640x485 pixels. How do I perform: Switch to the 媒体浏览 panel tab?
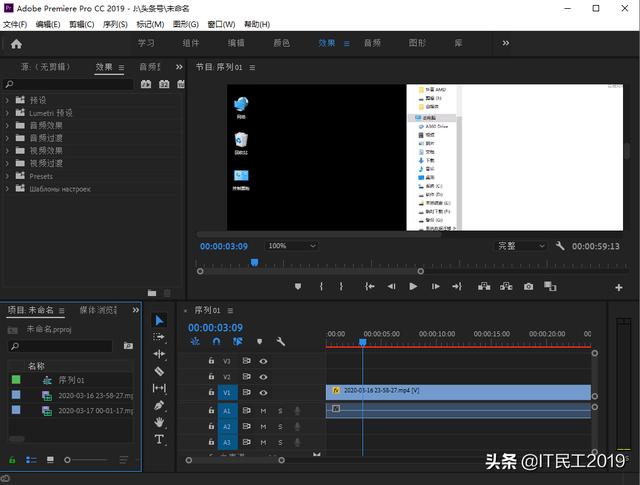click(98, 310)
